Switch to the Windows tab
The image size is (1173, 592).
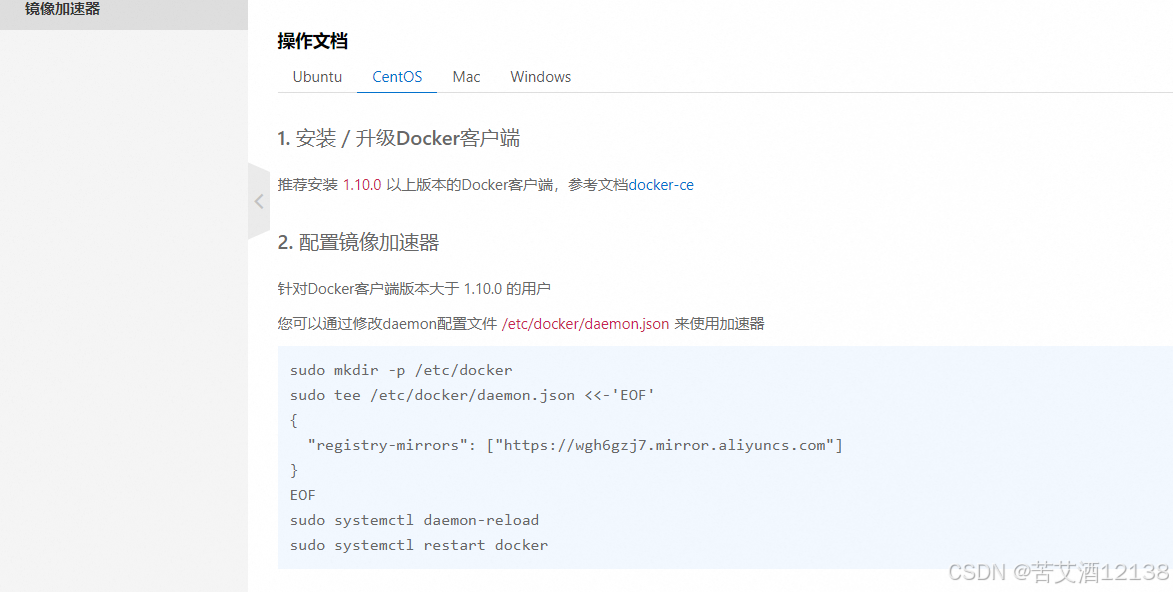coord(540,76)
